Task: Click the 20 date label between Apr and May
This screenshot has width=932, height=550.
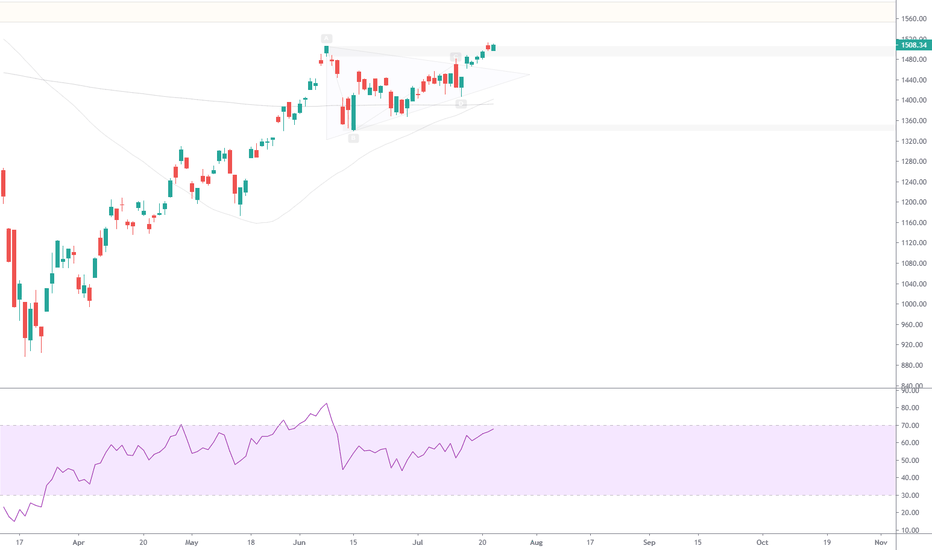Action: (x=143, y=542)
